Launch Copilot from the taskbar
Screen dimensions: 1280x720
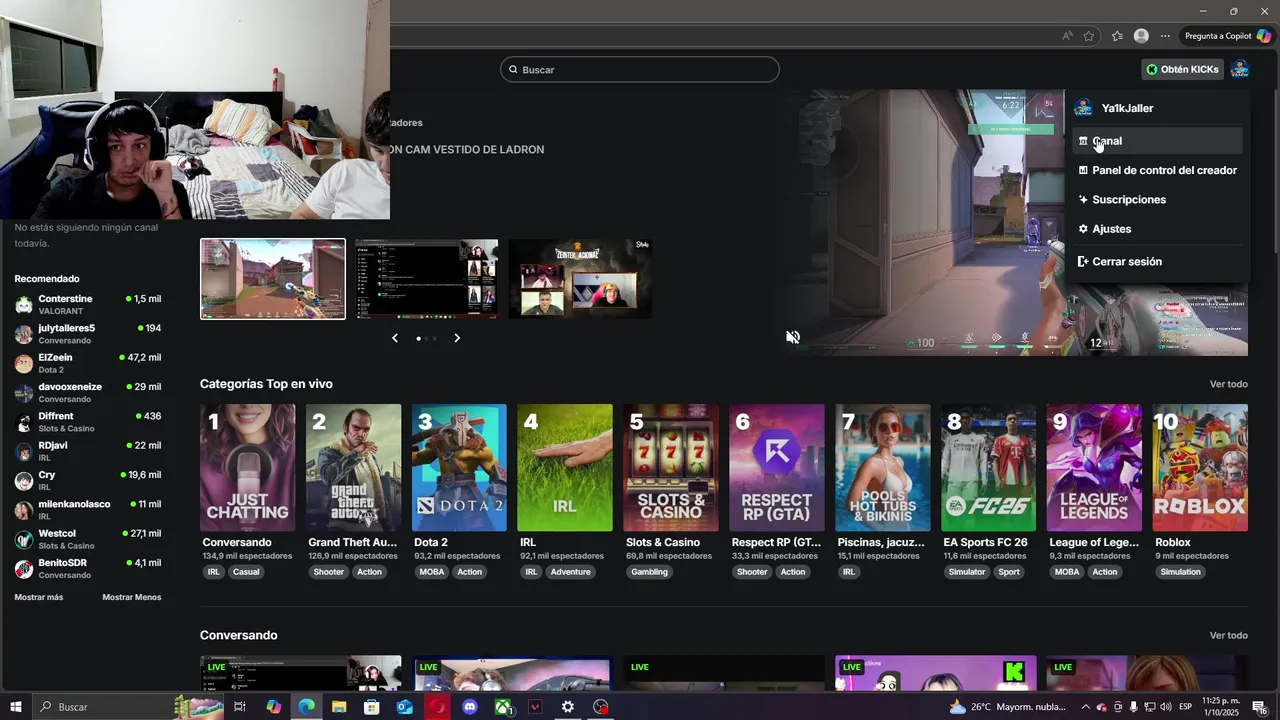tap(274, 707)
